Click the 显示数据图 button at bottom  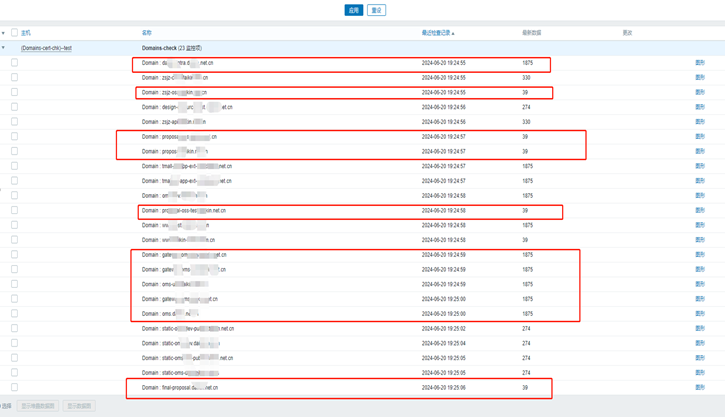click(79, 406)
